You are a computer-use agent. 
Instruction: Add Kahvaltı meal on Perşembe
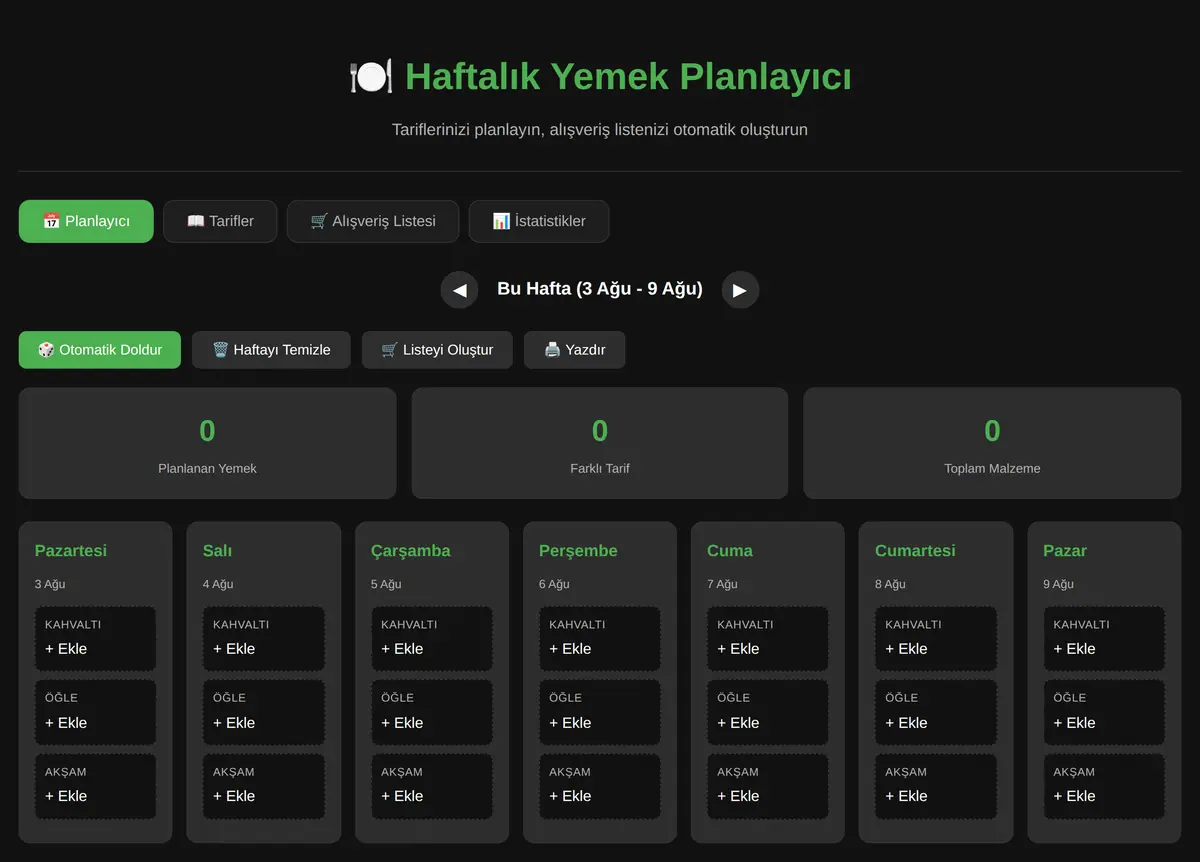(x=599, y=638)
